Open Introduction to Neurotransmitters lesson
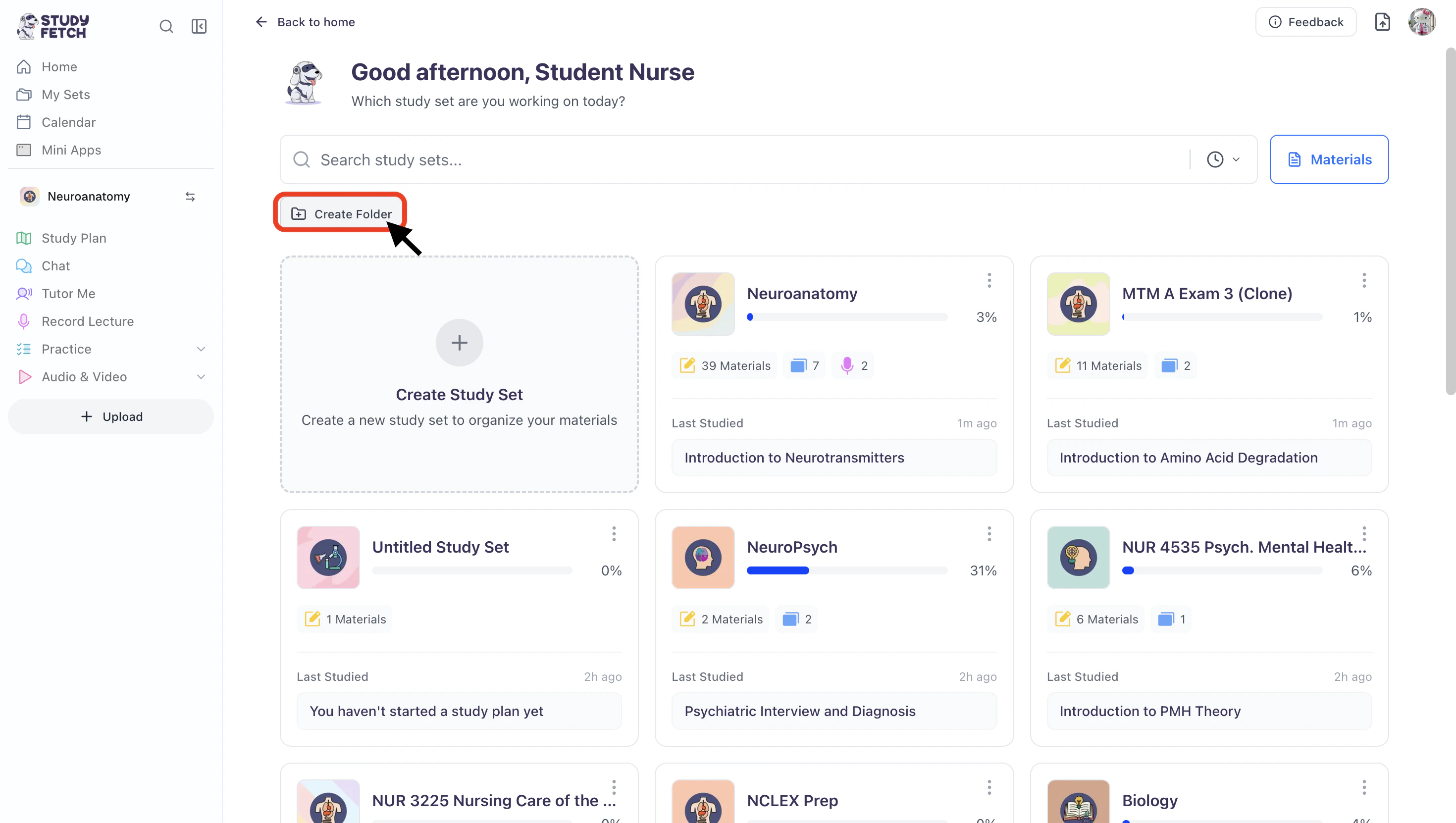Image resolution: width=1456 pixels, height=823 pixels. (833, 457)
